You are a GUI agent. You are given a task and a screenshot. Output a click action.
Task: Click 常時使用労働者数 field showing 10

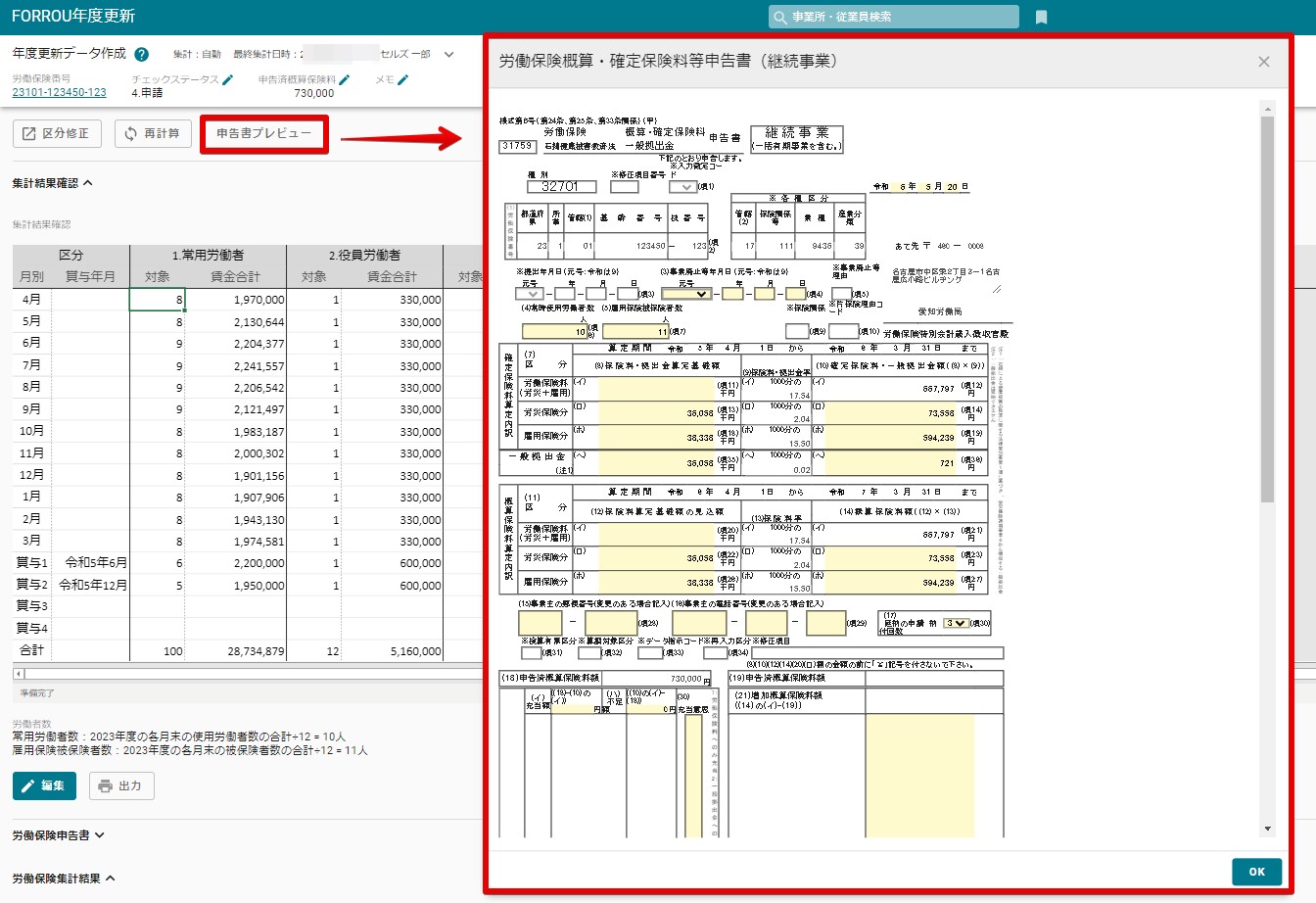[555, 332]
